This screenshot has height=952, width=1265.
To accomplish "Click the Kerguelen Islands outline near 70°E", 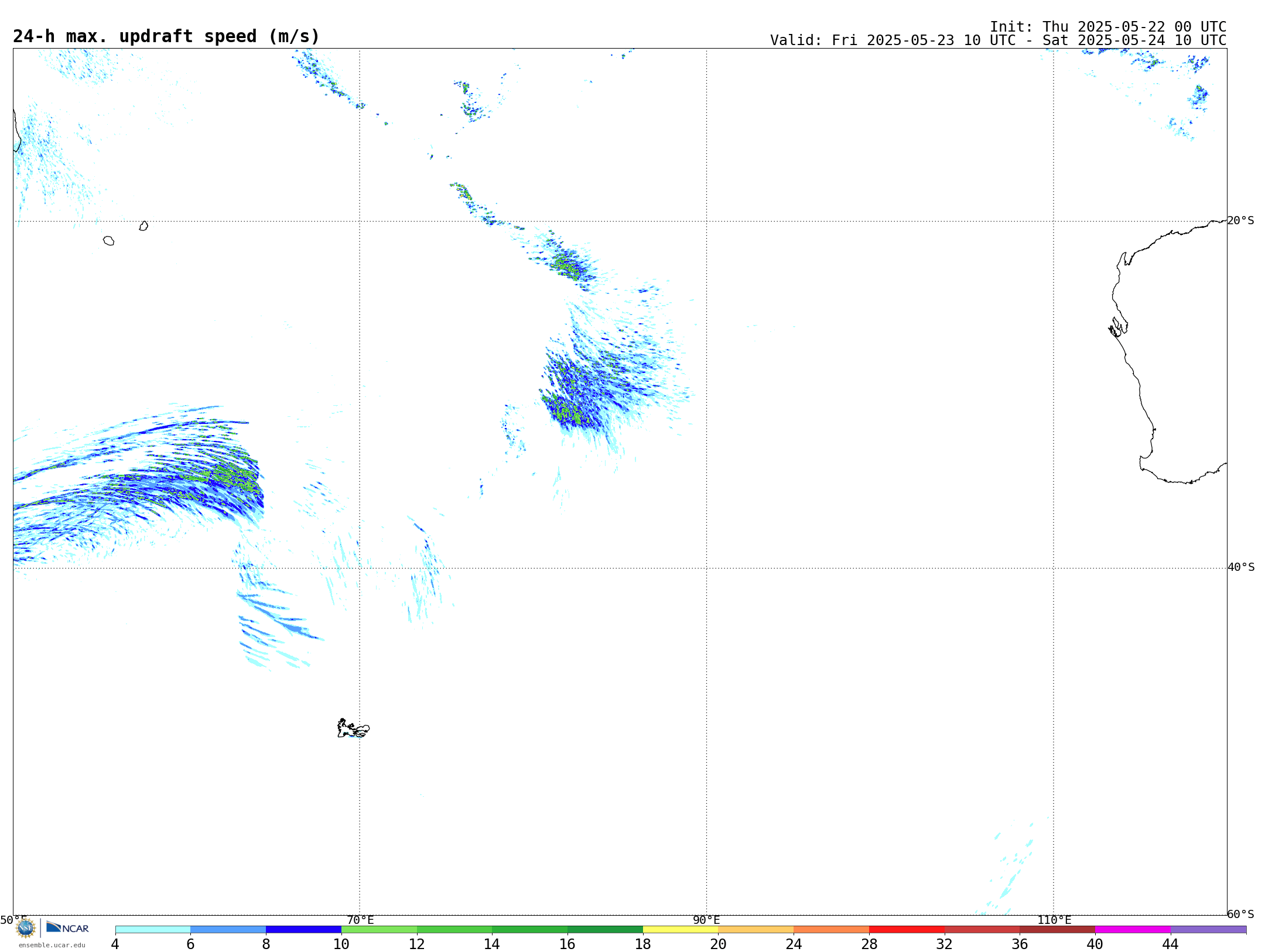I will [x=353, y=728].
